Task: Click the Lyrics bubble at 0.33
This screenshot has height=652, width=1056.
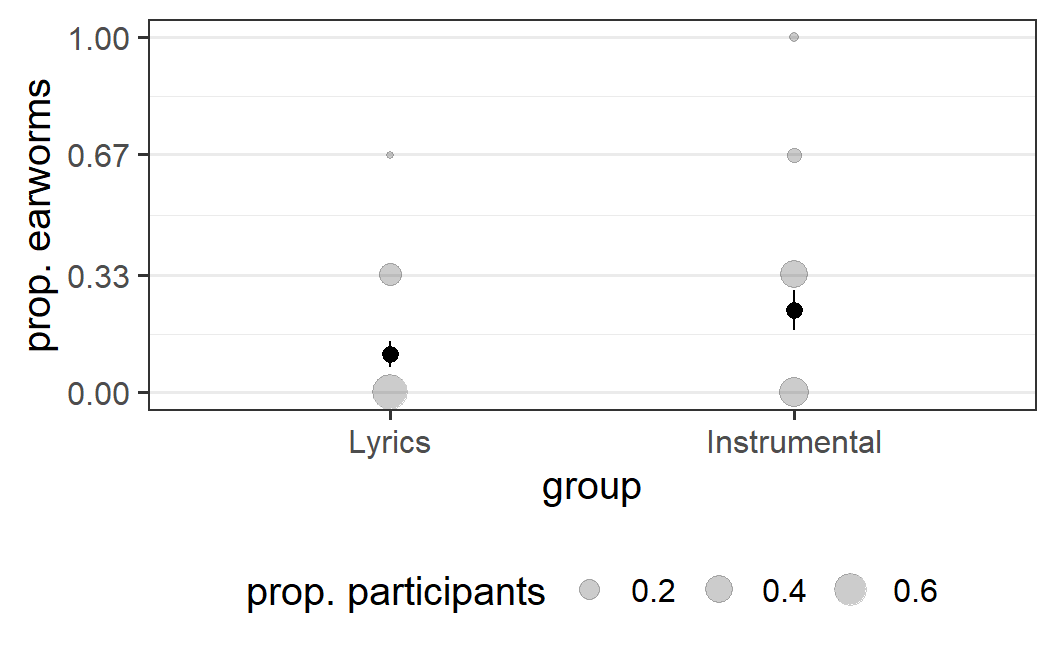Action: [x=391, y=275]
